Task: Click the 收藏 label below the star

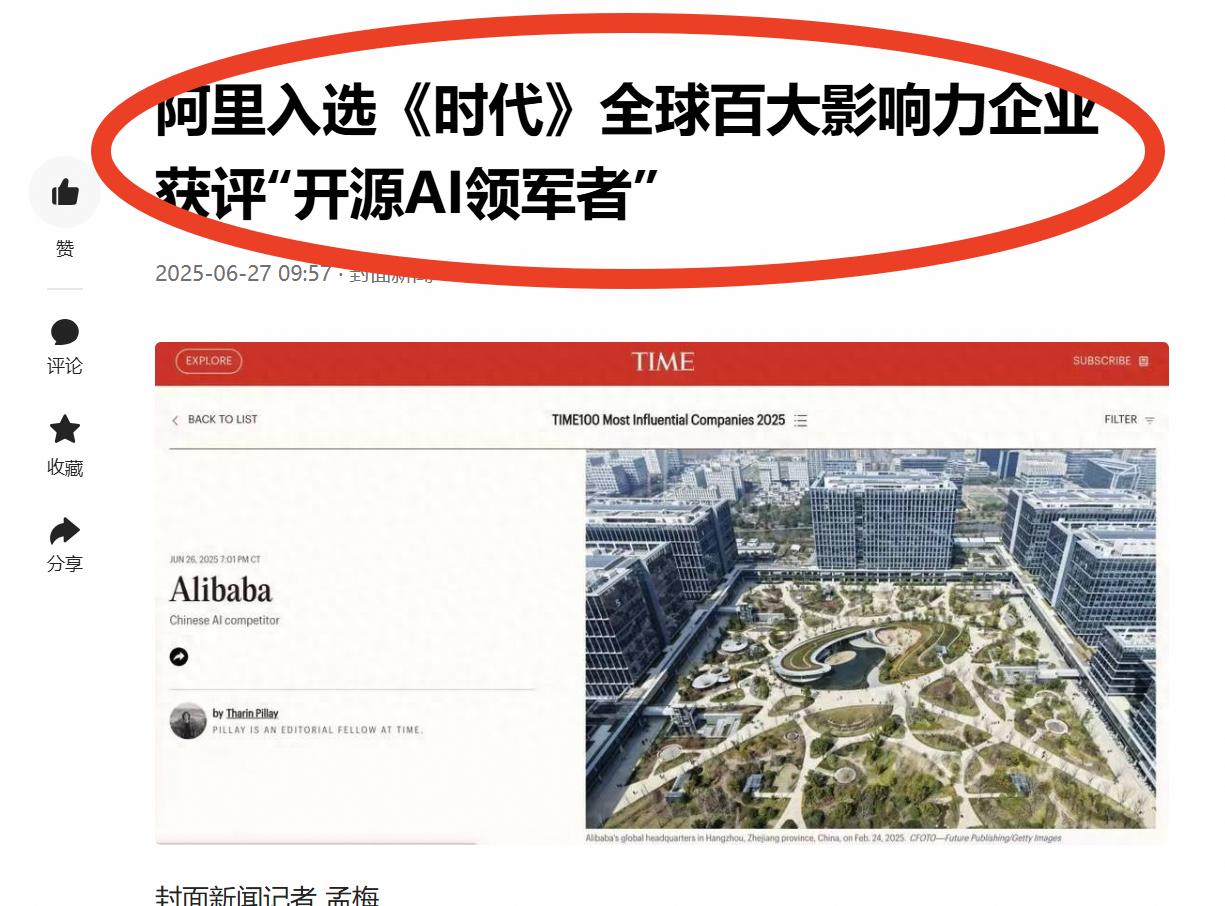Action: [65, 467]
